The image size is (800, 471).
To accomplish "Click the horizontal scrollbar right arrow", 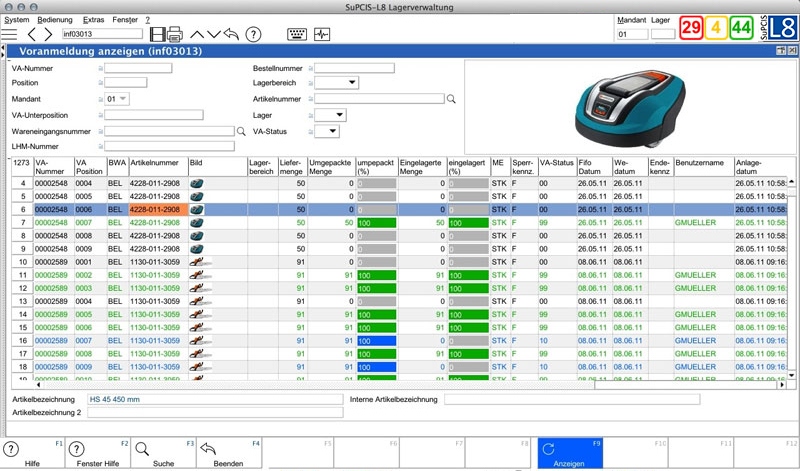I will [x=782, y=385].
